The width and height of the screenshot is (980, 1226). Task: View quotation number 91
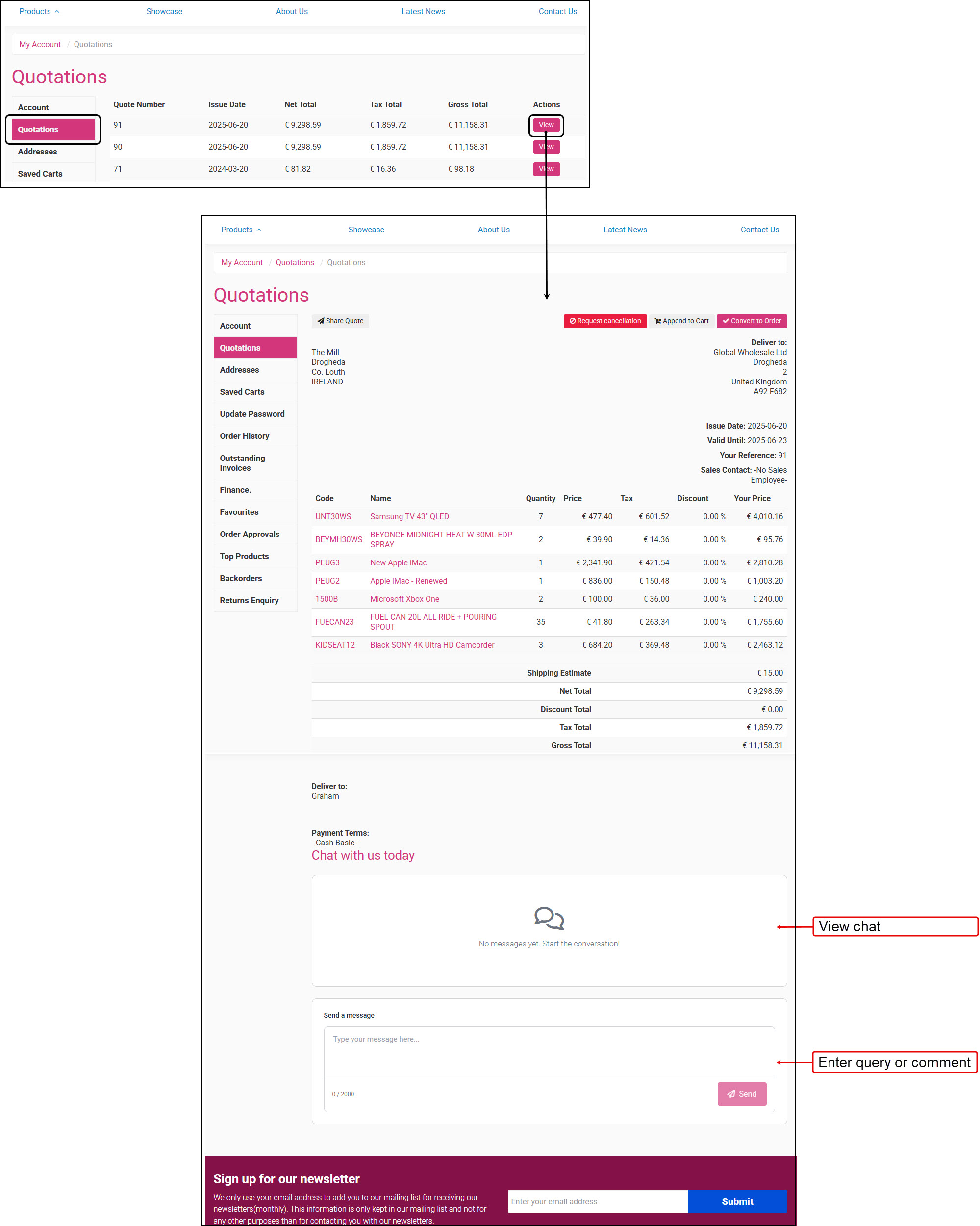[x=546, y=125]
